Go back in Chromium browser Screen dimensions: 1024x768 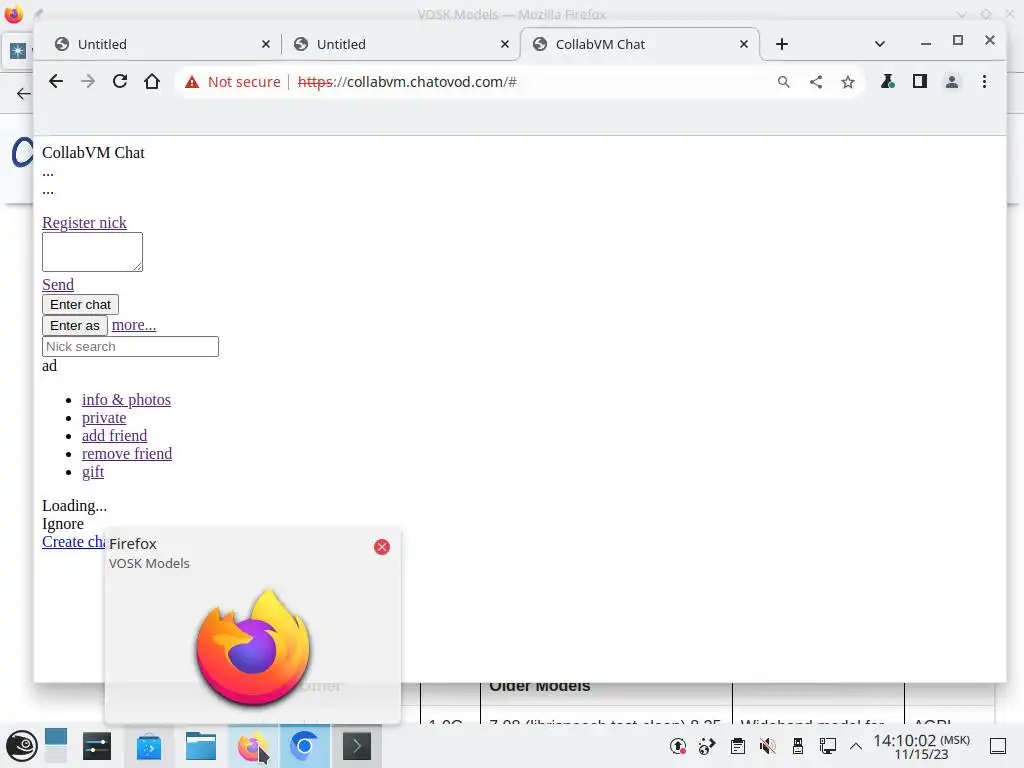click(x=56, y=82)
